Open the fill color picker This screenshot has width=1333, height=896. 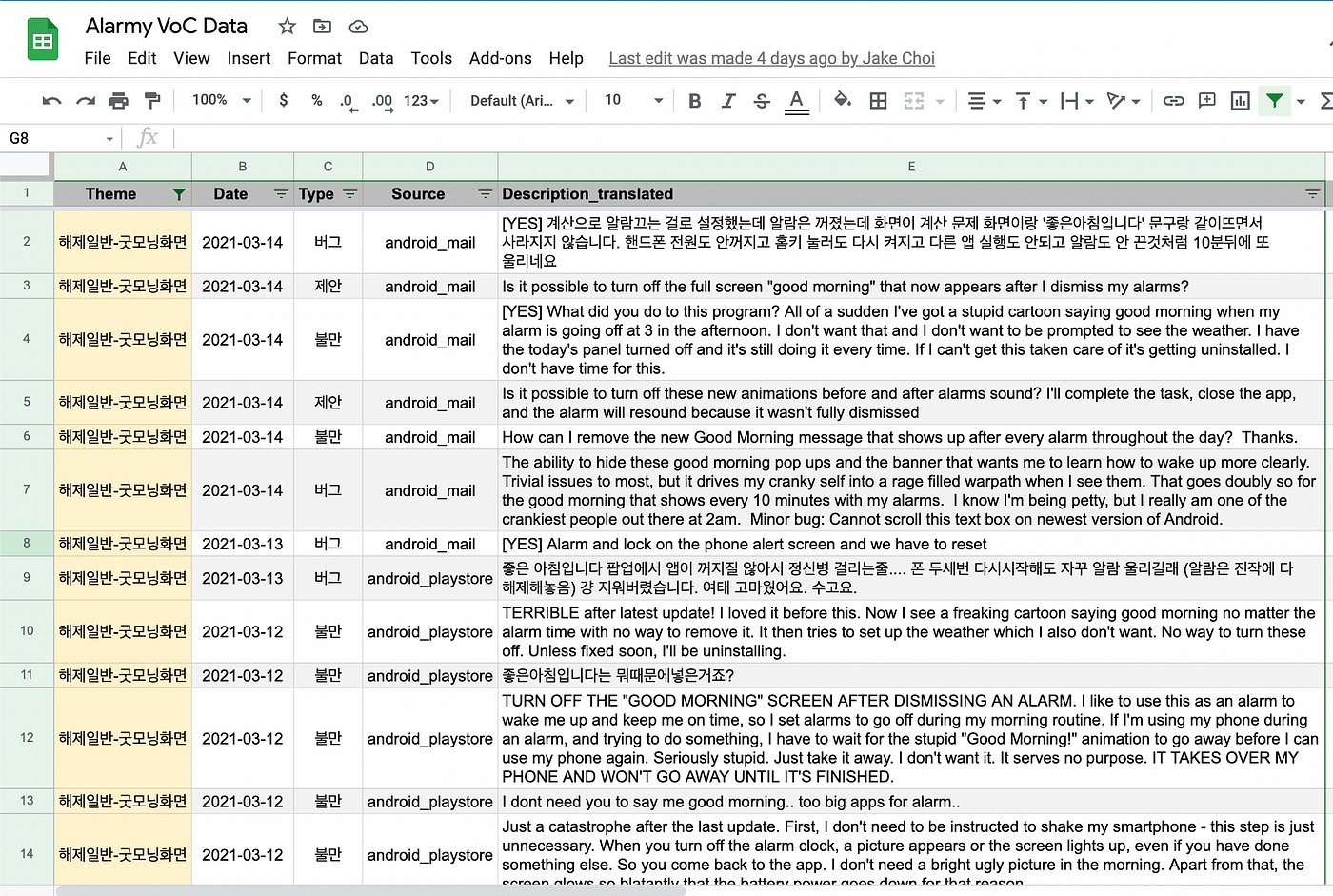click(x=843, y=100)
